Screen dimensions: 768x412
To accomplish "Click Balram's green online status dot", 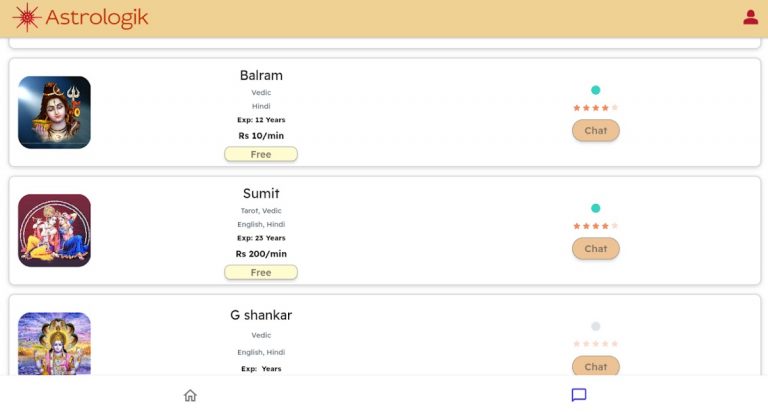I will coord(596,90).
